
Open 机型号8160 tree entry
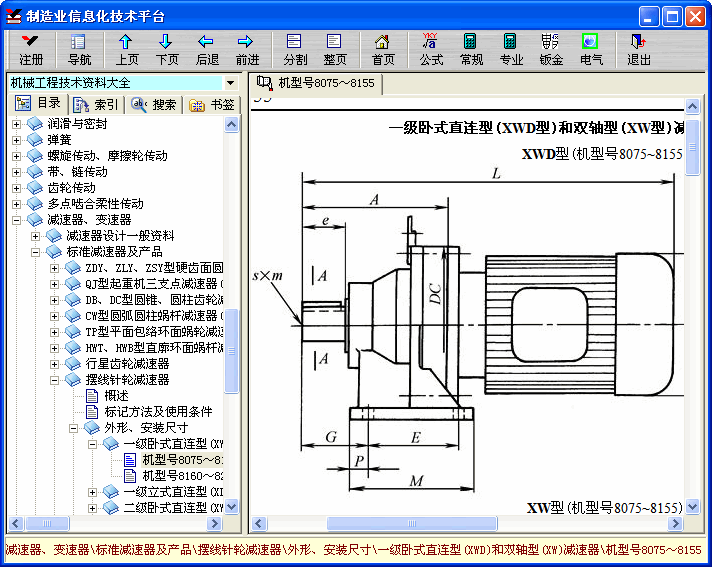click(182, 476)
